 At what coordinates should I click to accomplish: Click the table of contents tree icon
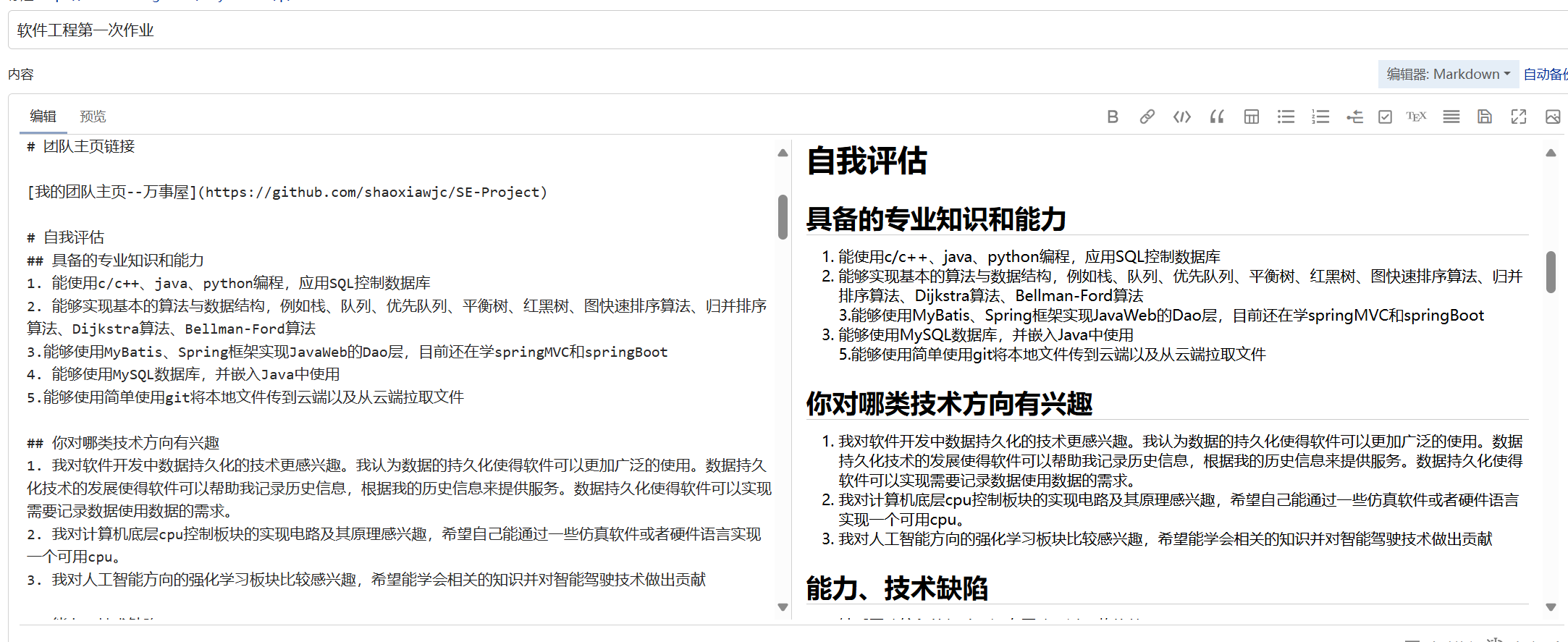click(1354, 117)
